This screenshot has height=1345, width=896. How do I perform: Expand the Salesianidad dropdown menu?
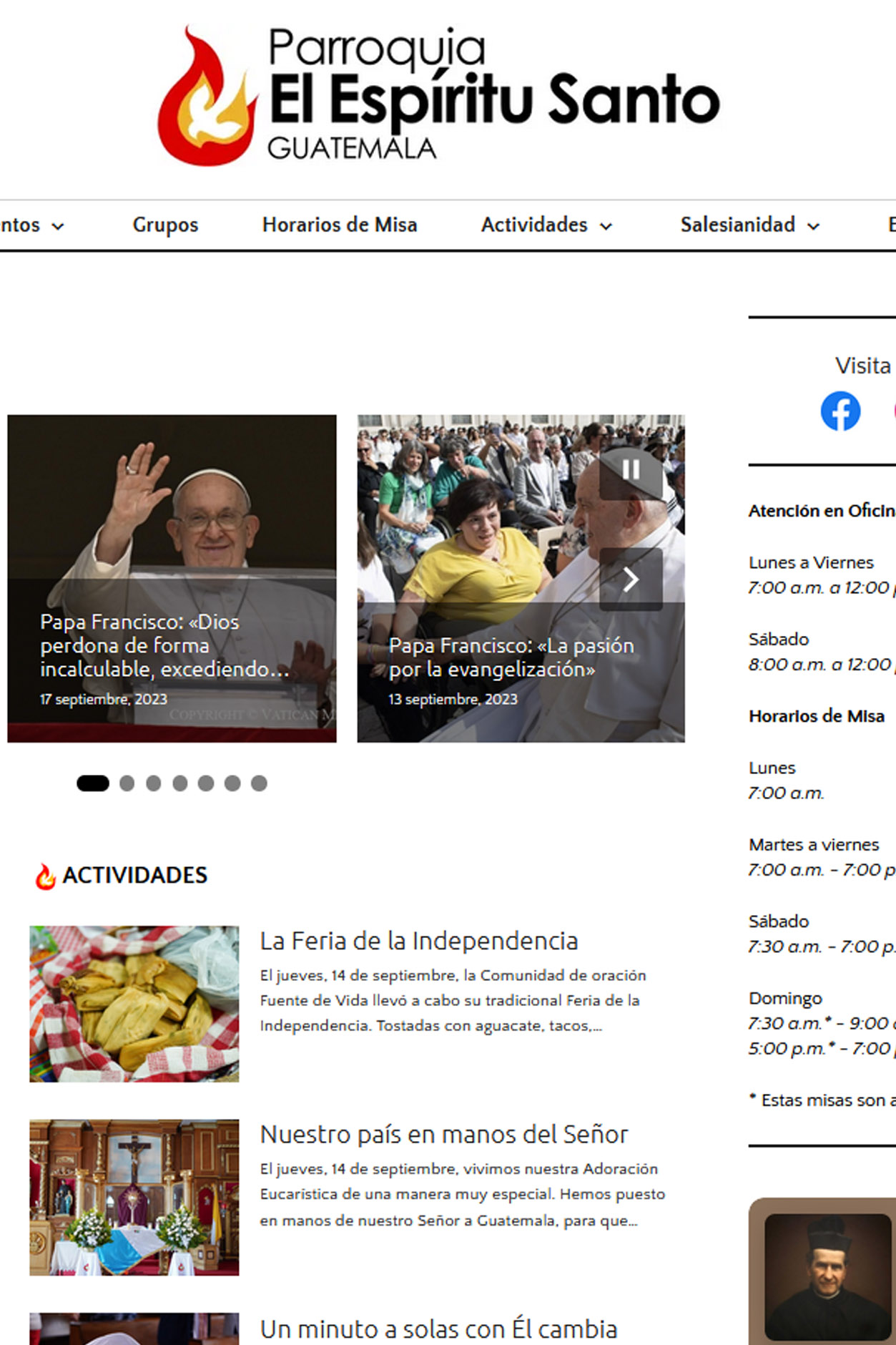point(750,225)
